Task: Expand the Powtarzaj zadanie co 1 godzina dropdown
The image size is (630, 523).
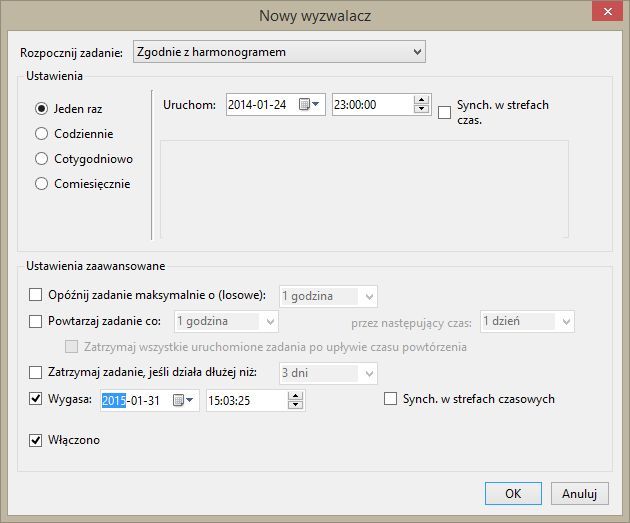Action: [x=226, y=321]
